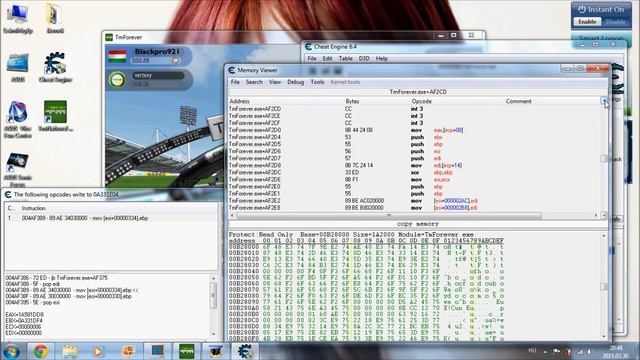Open the blue ASUS folder icon

tap(17, 63)
